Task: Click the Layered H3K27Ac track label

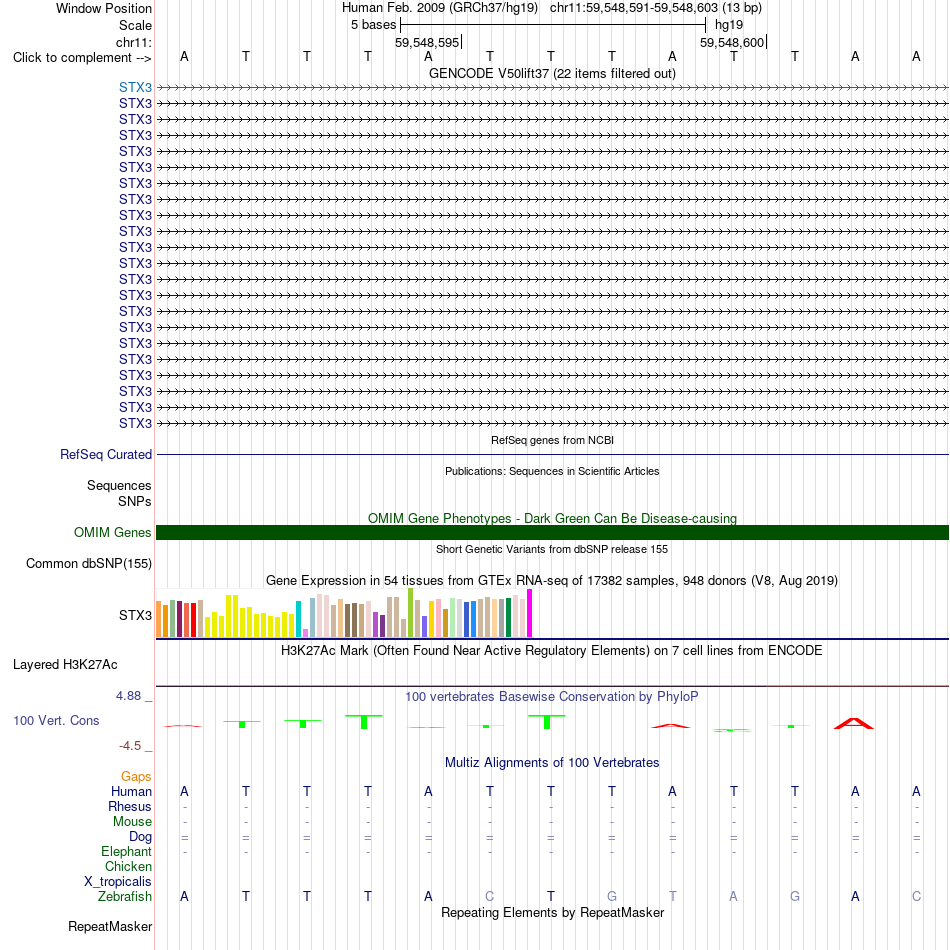Action: 65,665
